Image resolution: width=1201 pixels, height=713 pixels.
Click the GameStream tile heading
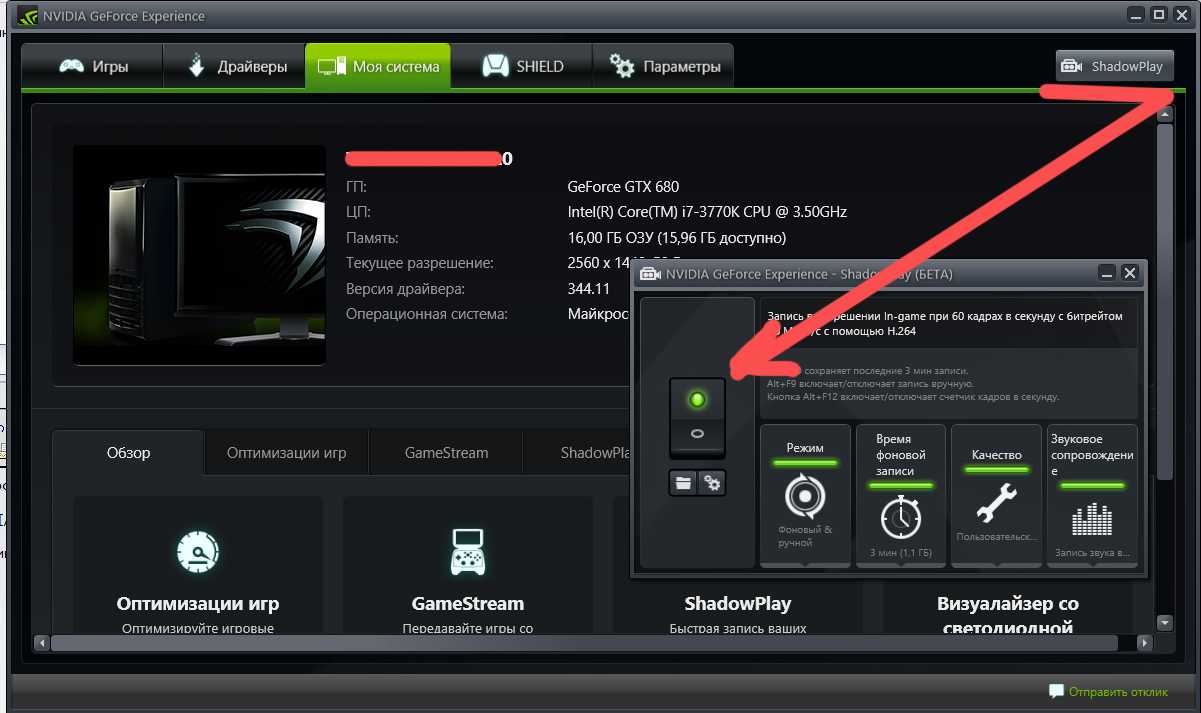(x=468, y=604)
